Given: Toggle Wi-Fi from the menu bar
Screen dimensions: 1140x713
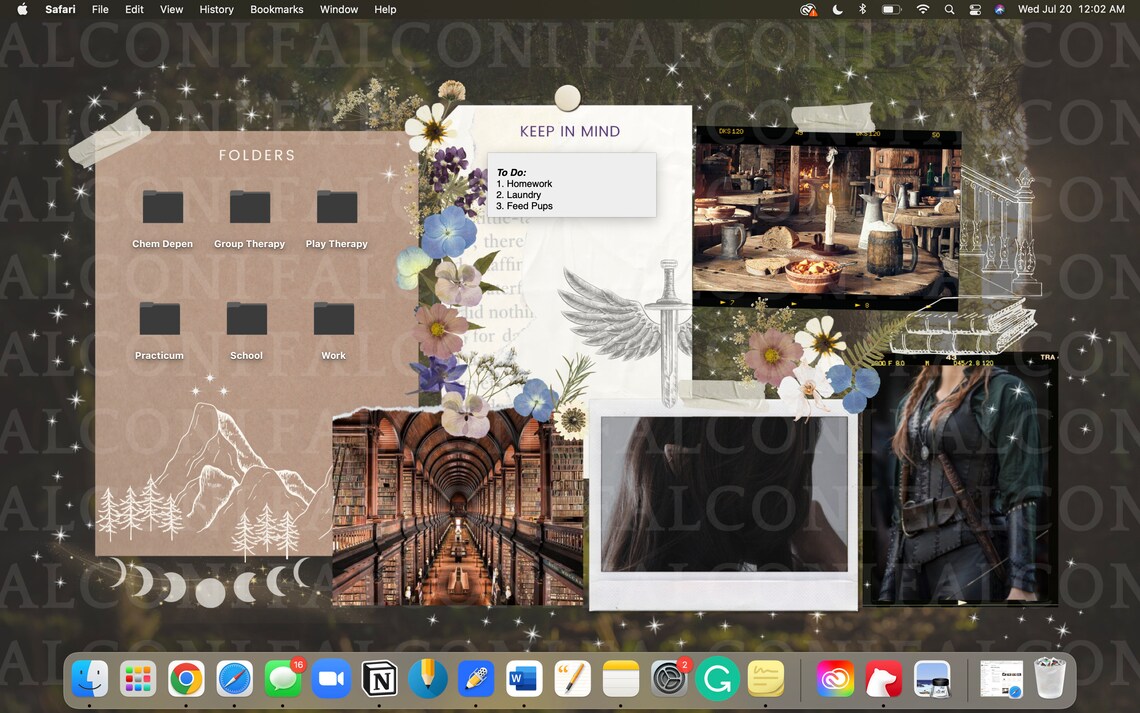Looking at the screenshot, I should (x=922, y=9).
